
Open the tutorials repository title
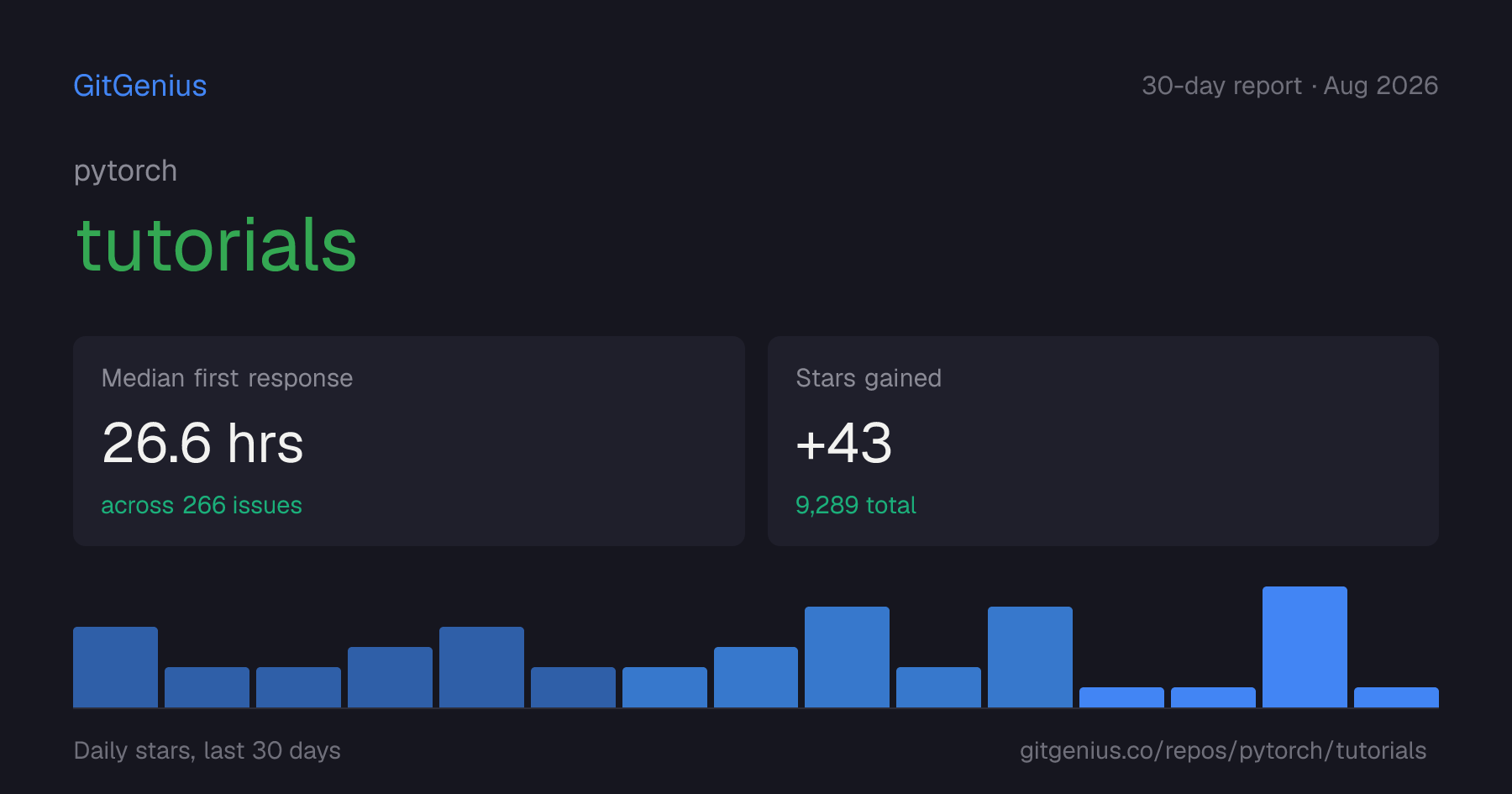[217, 245]
